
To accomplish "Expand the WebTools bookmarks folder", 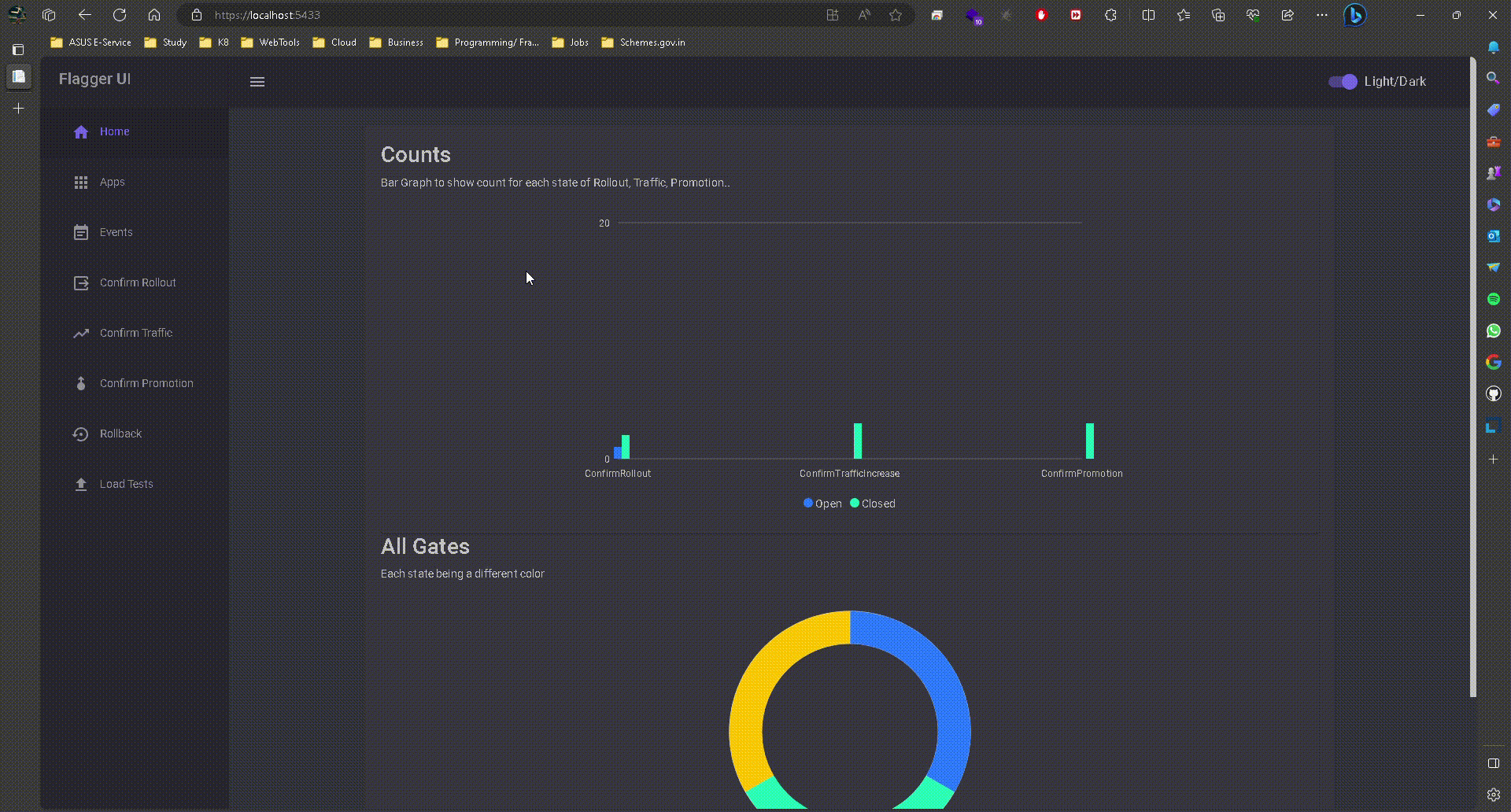I will pos(270,42).
